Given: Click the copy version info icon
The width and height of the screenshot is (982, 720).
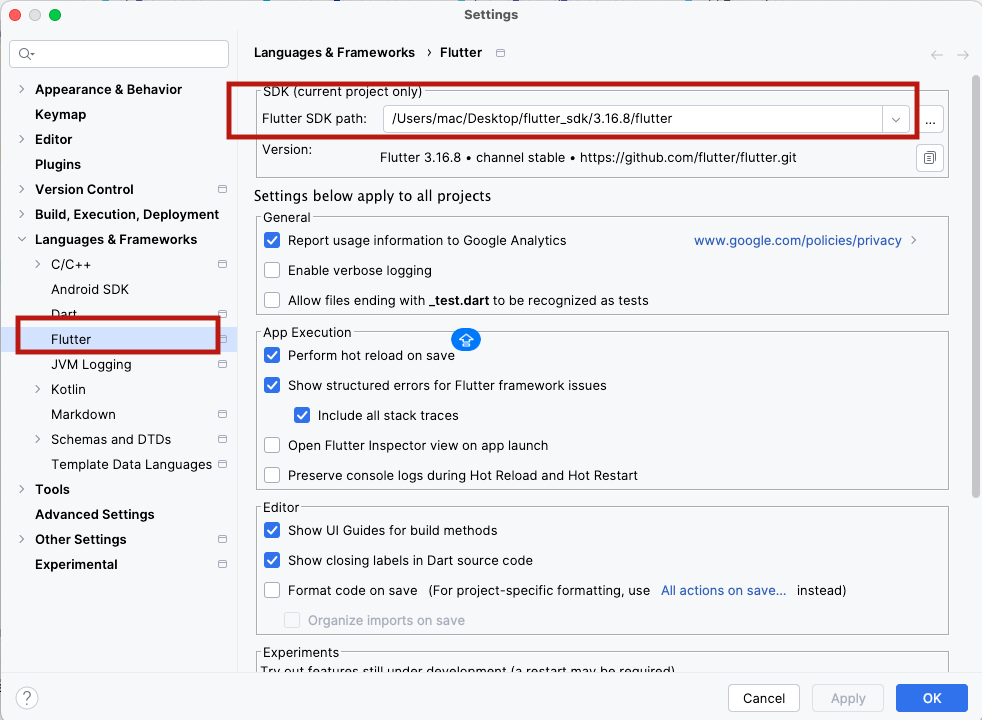Looking at the screenshot, I should pyautogui.click(x=930, y=158).
